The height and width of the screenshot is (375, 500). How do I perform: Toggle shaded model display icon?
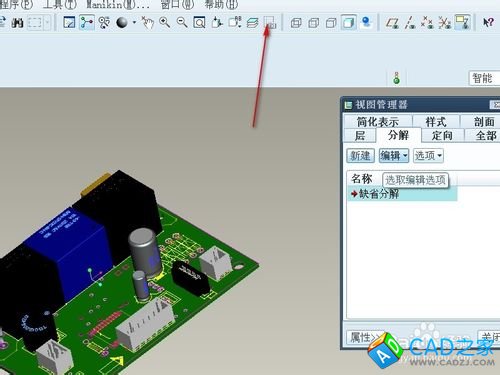[x=348, y=22]
